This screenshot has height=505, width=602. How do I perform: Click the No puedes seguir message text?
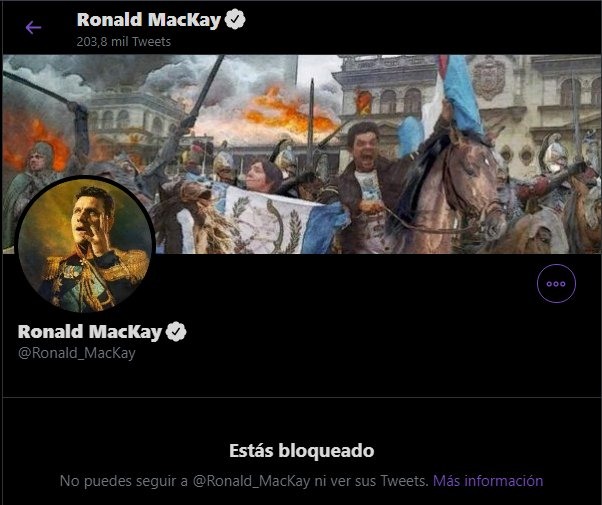(x=244, y=481)
